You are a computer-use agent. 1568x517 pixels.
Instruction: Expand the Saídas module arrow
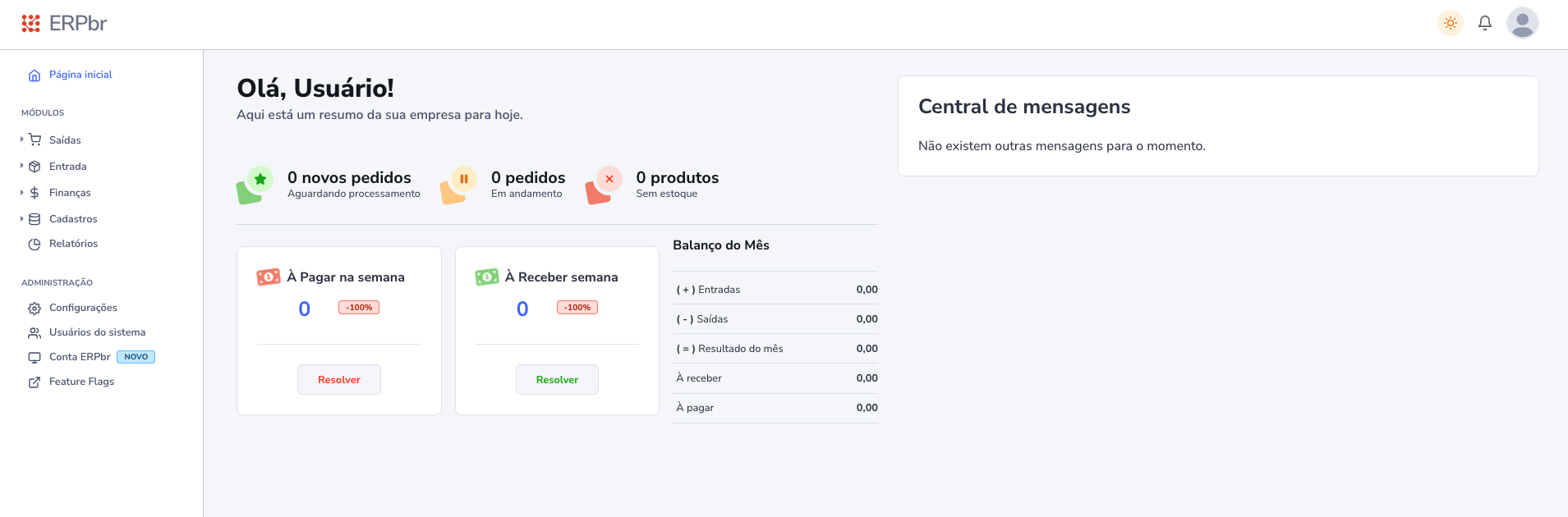22,140
